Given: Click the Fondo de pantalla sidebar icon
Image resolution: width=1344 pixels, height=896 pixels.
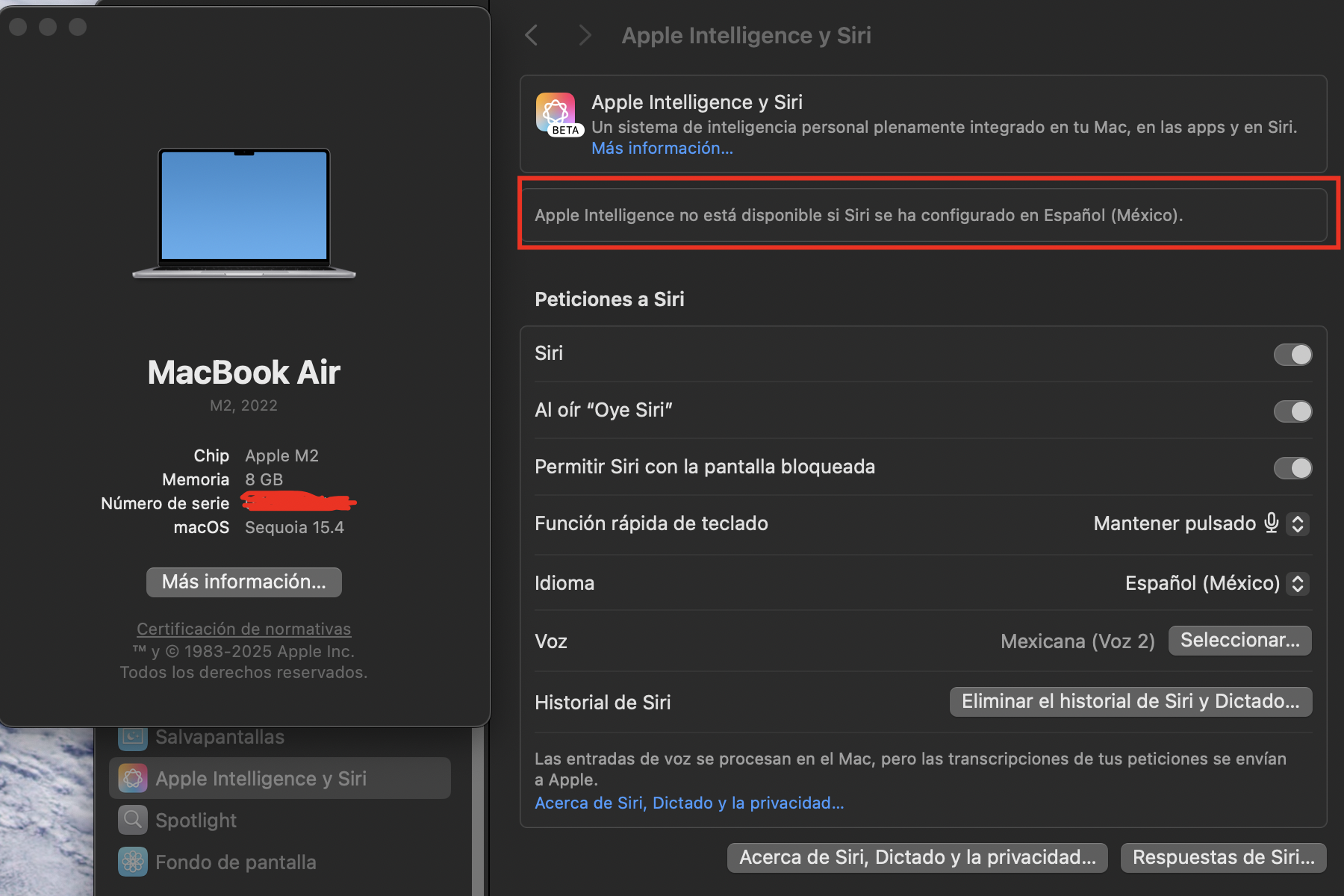Looking at the screenshot, I should point(133,862).
